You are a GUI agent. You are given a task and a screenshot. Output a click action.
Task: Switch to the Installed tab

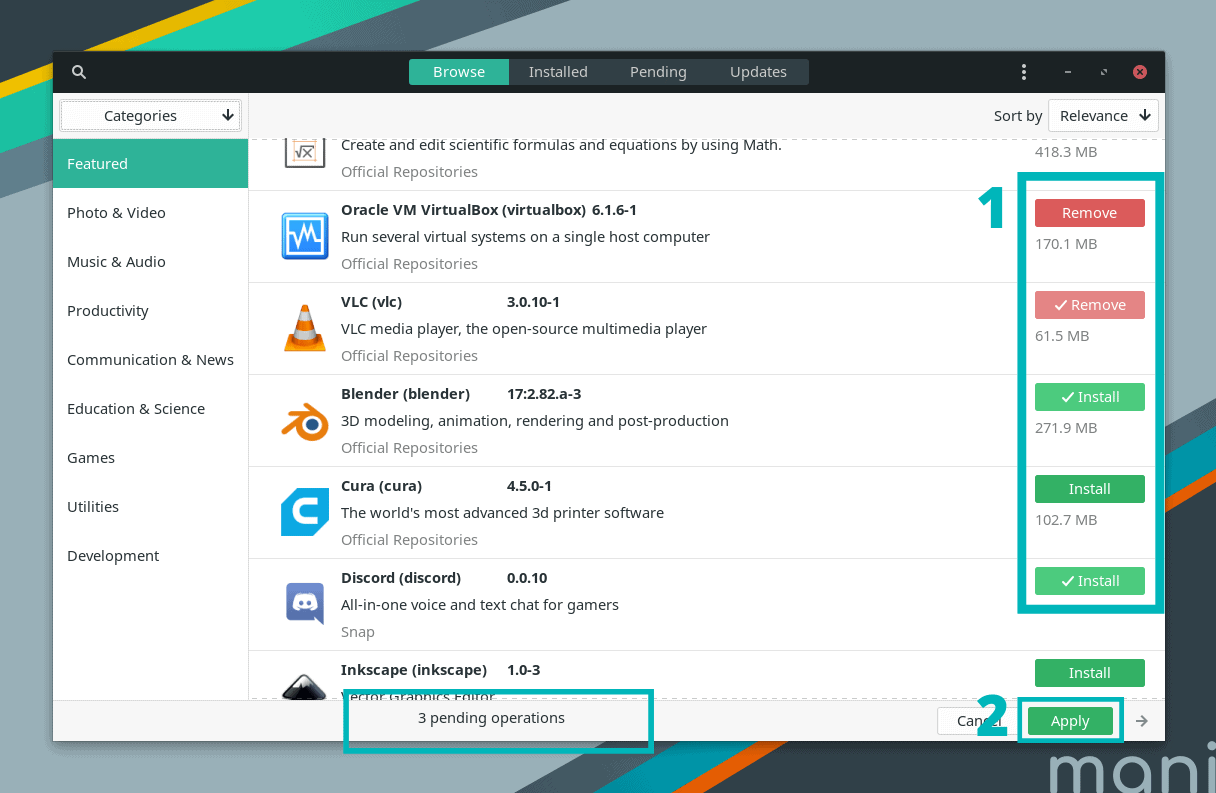point(558,71)
